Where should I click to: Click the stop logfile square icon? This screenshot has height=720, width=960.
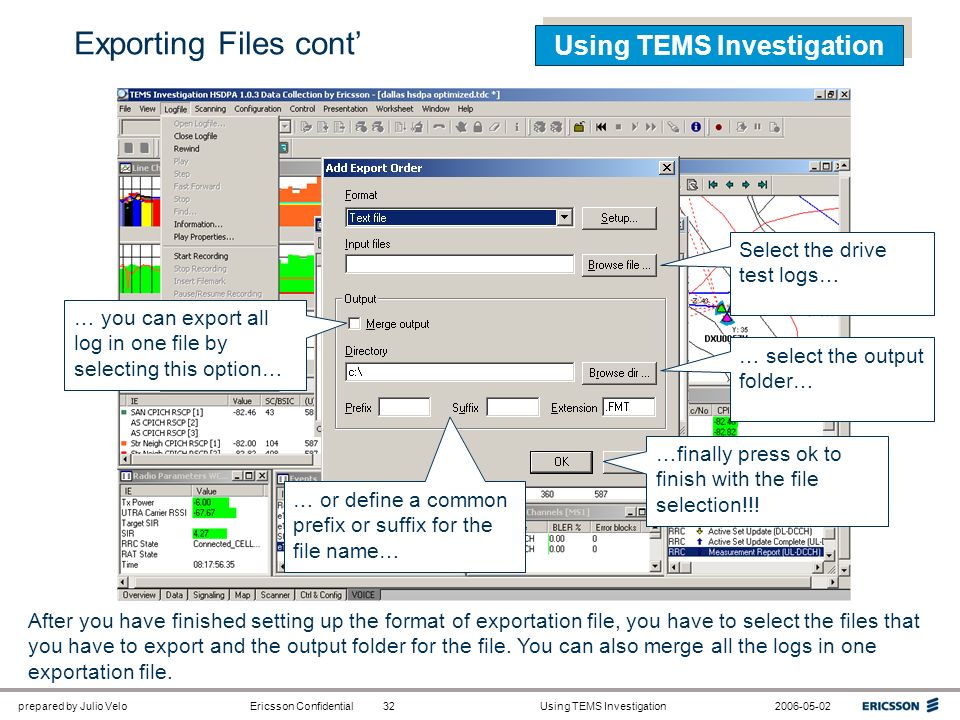pyautogui.click(x=618, y=127)
